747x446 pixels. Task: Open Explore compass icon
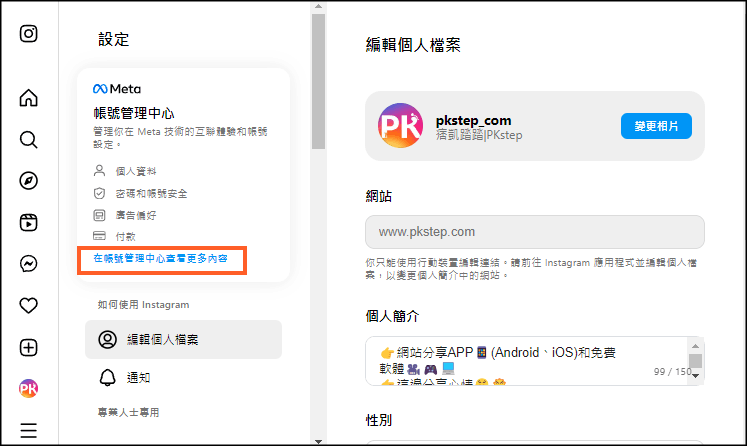point(29,181)
